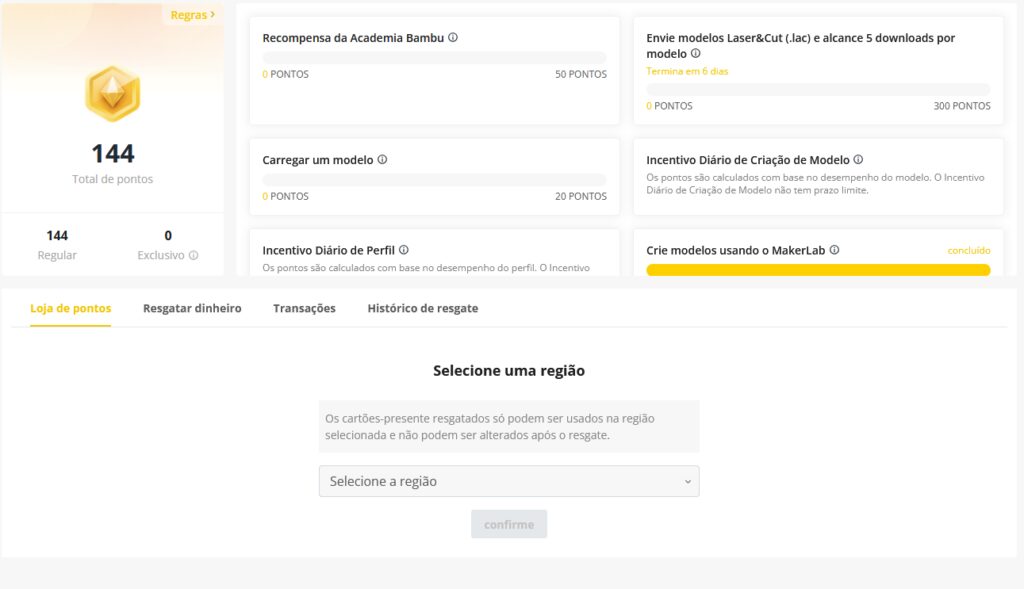Click the Recompensa da Academia Bambu title
Viewport: 1024px width, 589px height.
tap(353, 38)
